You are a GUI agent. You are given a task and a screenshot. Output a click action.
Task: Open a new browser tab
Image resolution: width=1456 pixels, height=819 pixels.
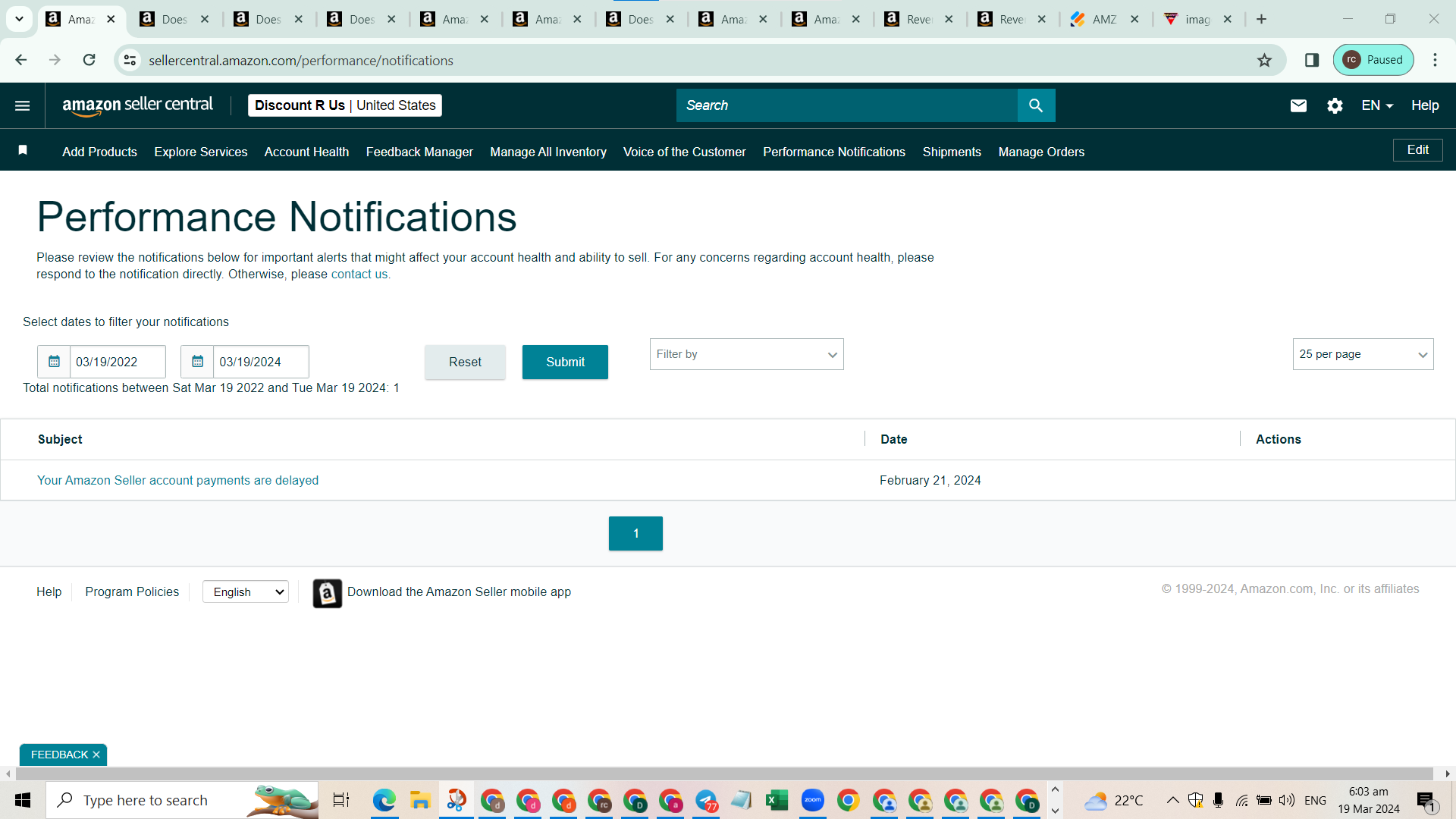pyautogui.click(x=1261, y=19)
